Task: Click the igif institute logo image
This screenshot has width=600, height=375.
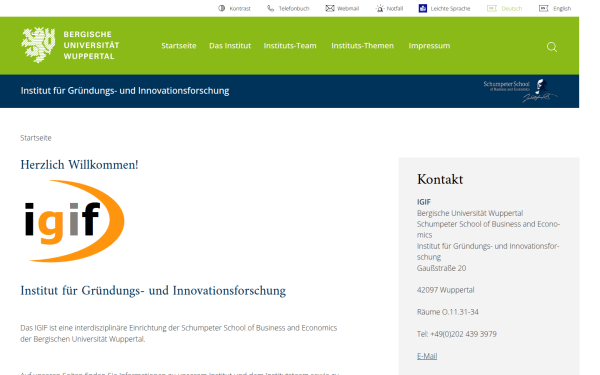Action: [73, 221]
